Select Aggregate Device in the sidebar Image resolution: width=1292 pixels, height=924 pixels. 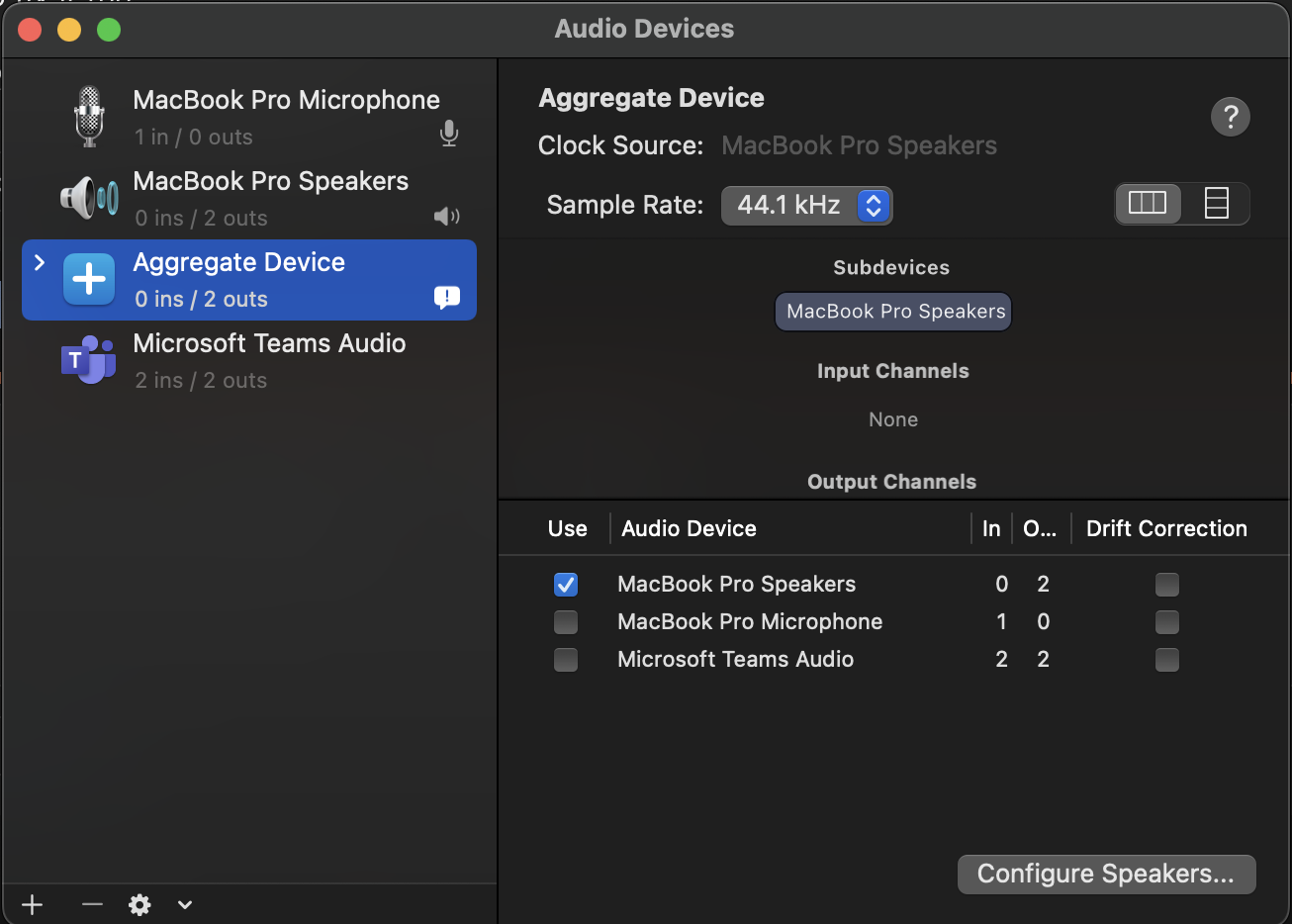click(x=249, y=280)
